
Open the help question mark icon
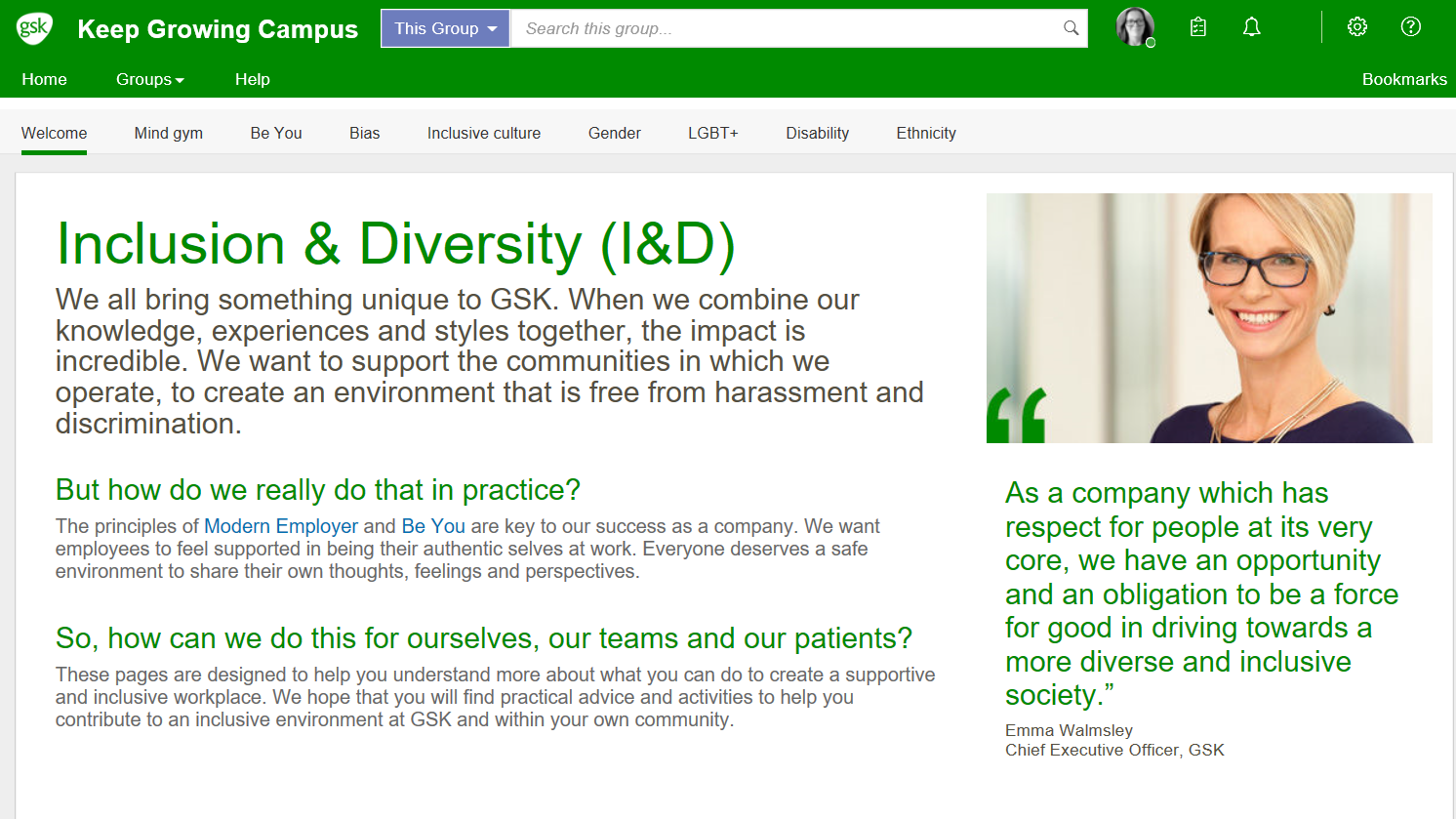point(1411,26)
